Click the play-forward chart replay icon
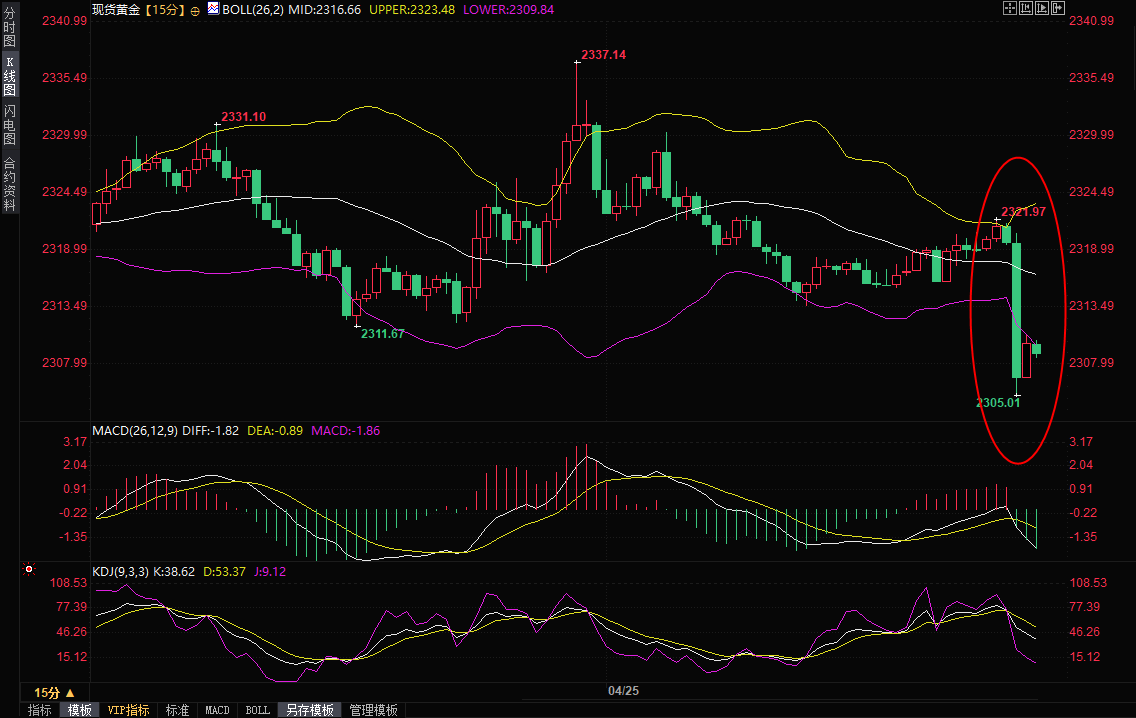This screenshot has height=718, width=1136. pyautogui.click(x=1042, y=8)
